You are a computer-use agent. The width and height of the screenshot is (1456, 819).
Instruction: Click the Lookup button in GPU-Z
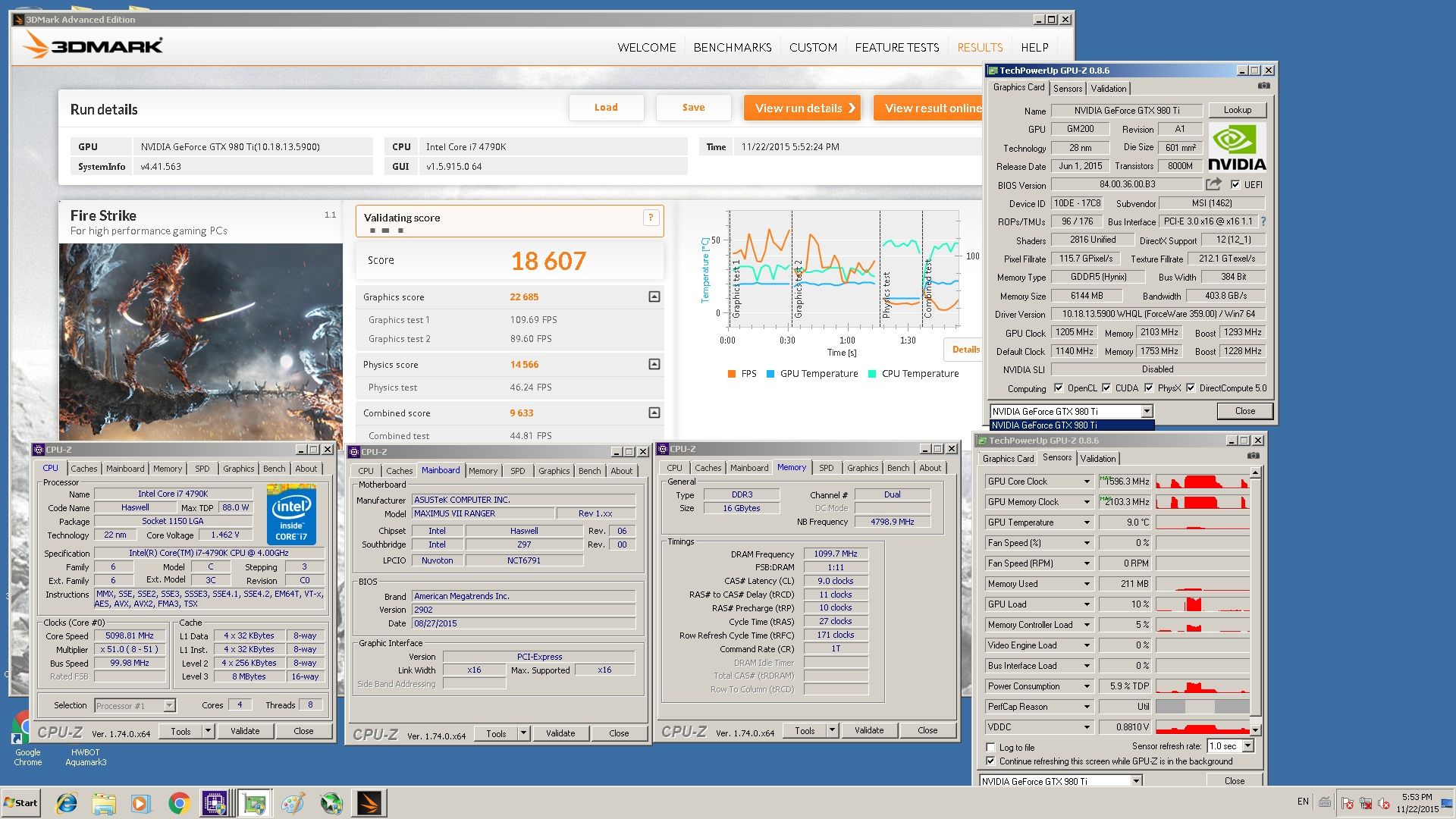point(1237,110)
